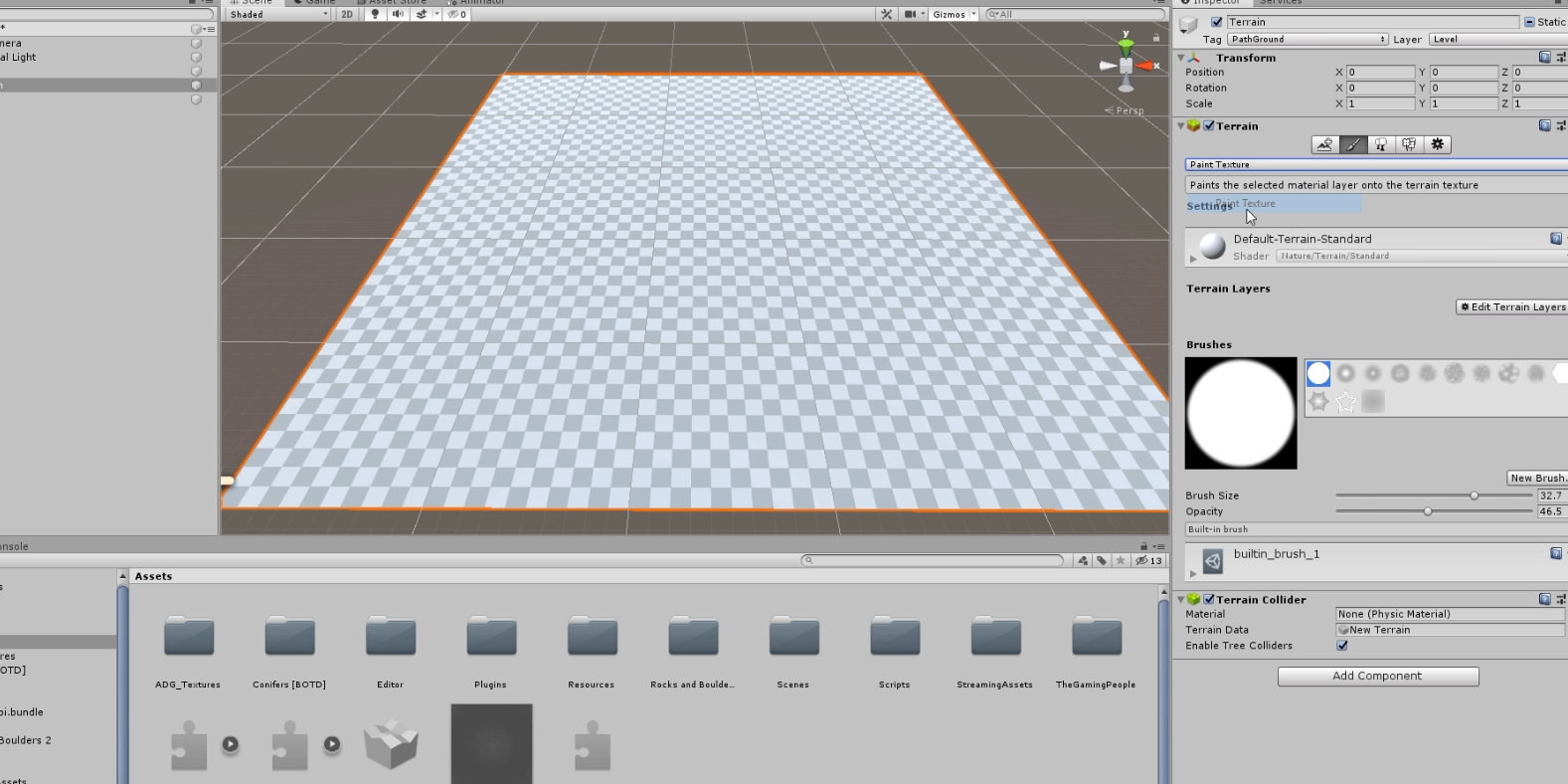Click the GameObject name field showing Terrain

point(1372,22)
